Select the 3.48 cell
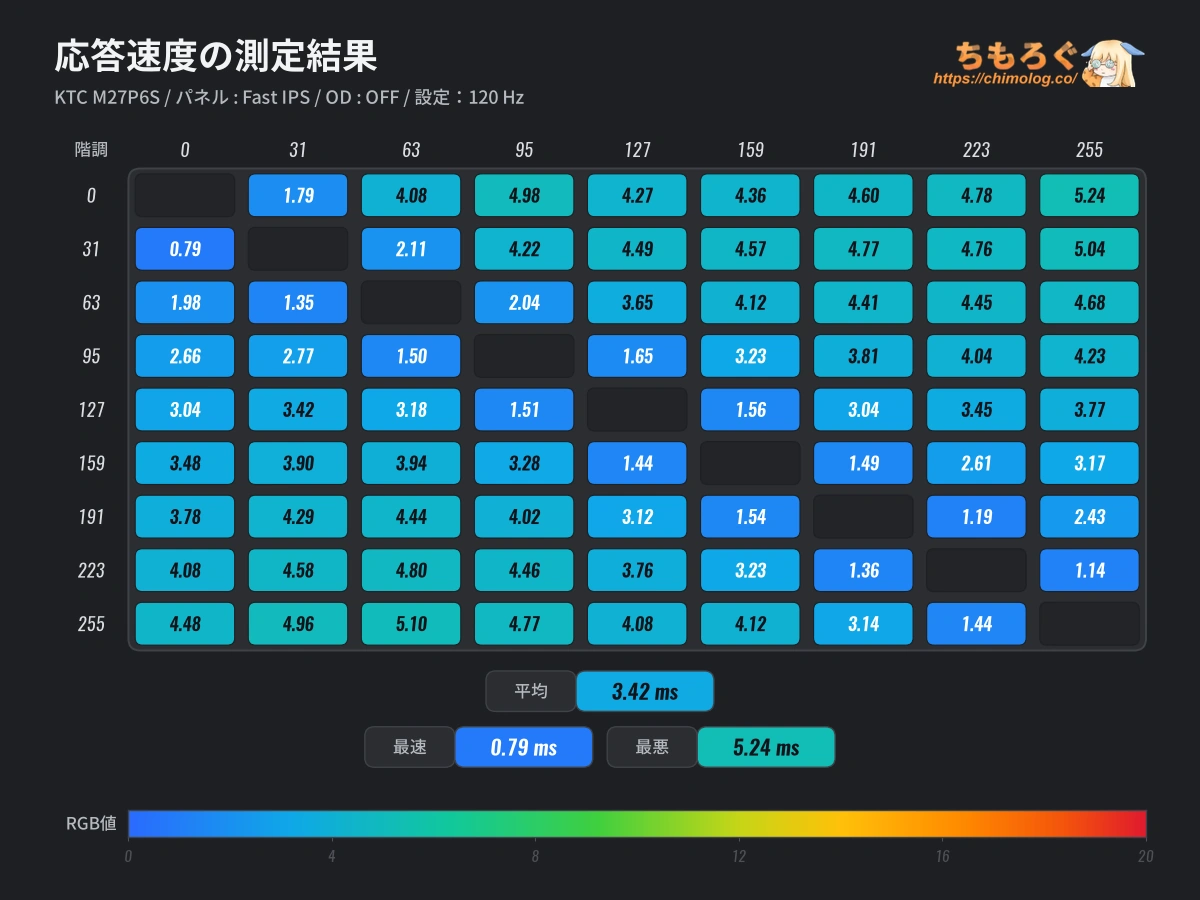Image resolution: width=1200 pixels, height=900 pixels. pyautogui.click(x=185, y=463)
